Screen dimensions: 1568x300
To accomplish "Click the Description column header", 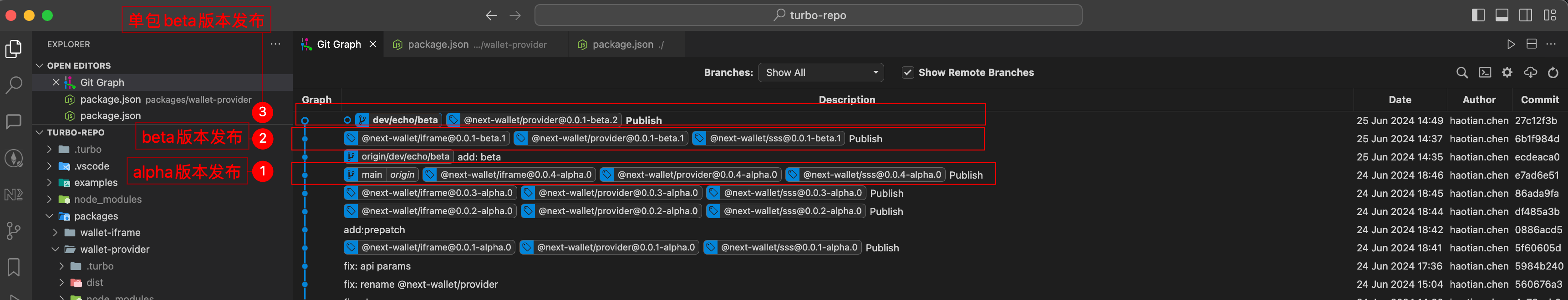I will (x=847, y=100).
